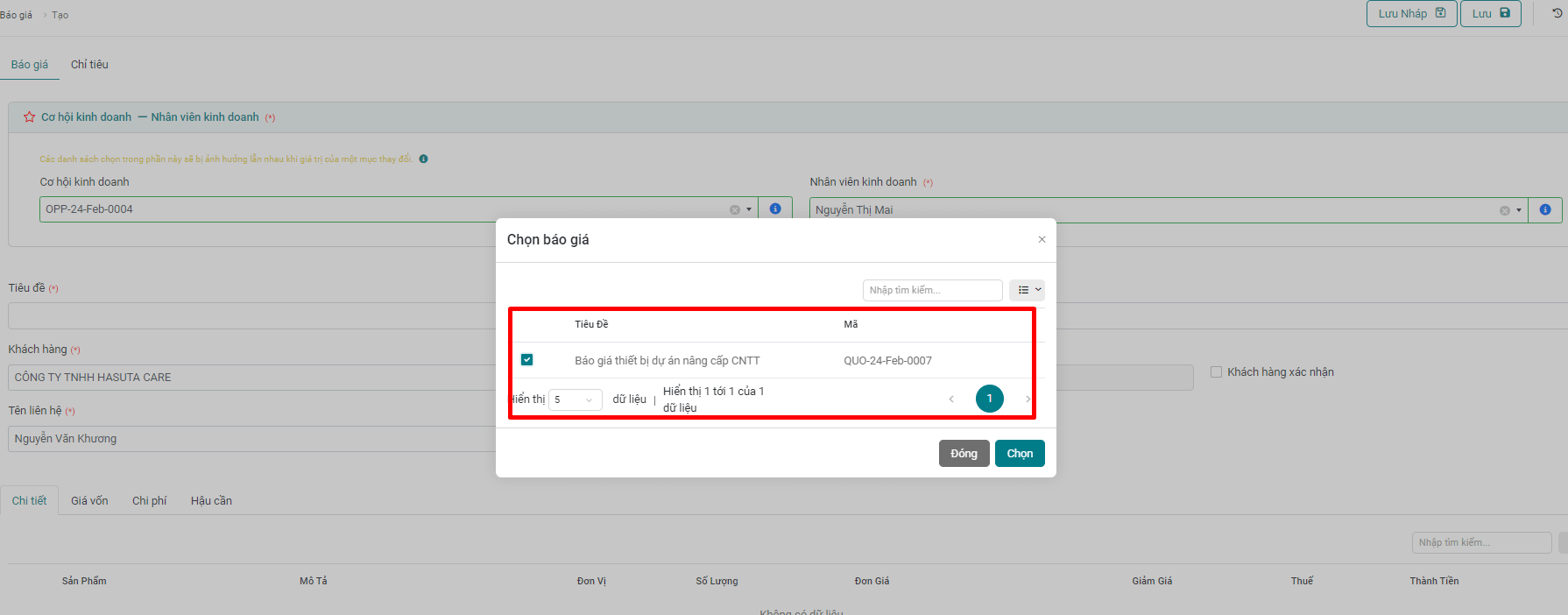Click info icon next to yellow warning text
The image size is (1568, 615).
[x=423, y=159]
